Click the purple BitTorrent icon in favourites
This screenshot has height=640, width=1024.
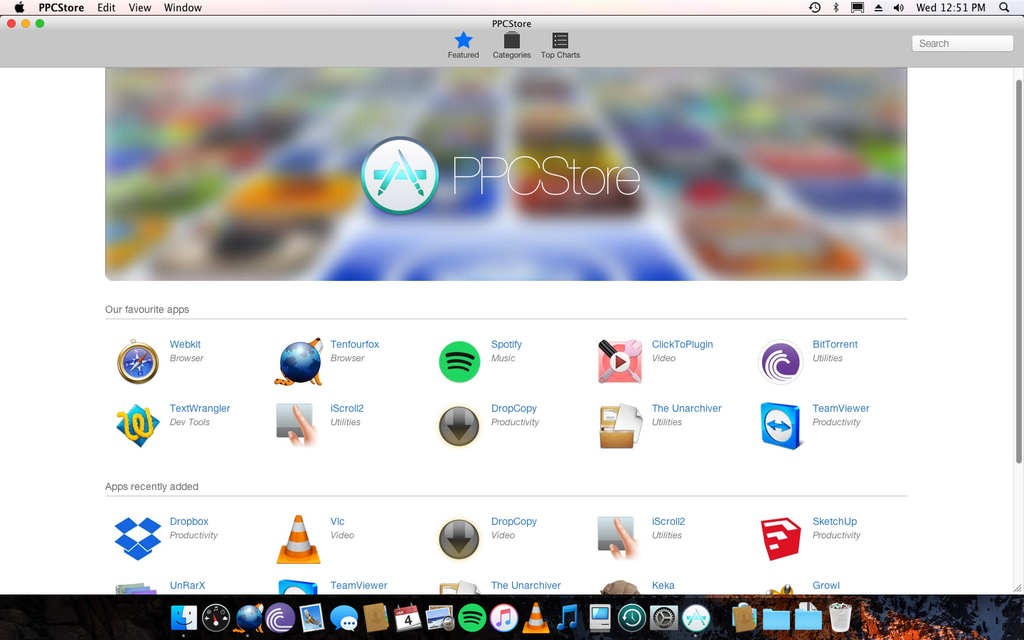(x=780, y=361)
